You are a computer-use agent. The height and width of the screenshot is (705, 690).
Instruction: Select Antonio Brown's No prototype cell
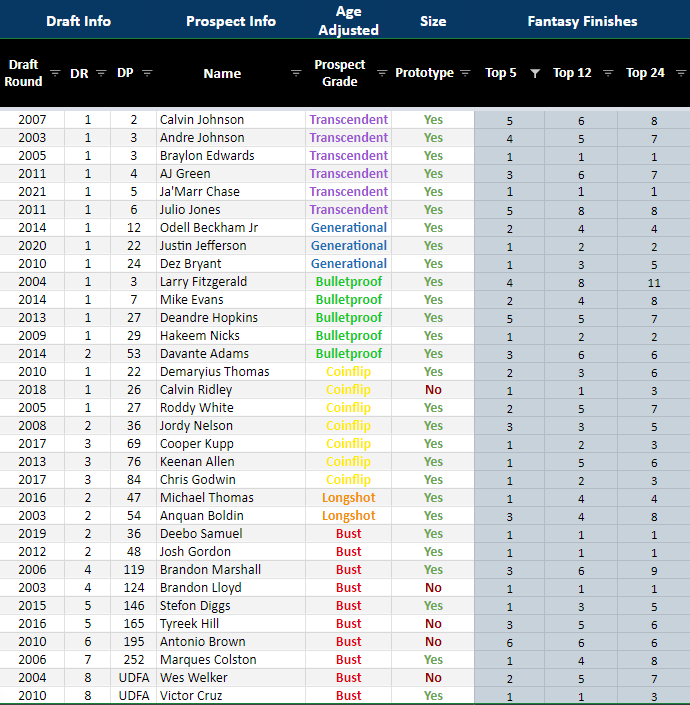click(433, 641)
